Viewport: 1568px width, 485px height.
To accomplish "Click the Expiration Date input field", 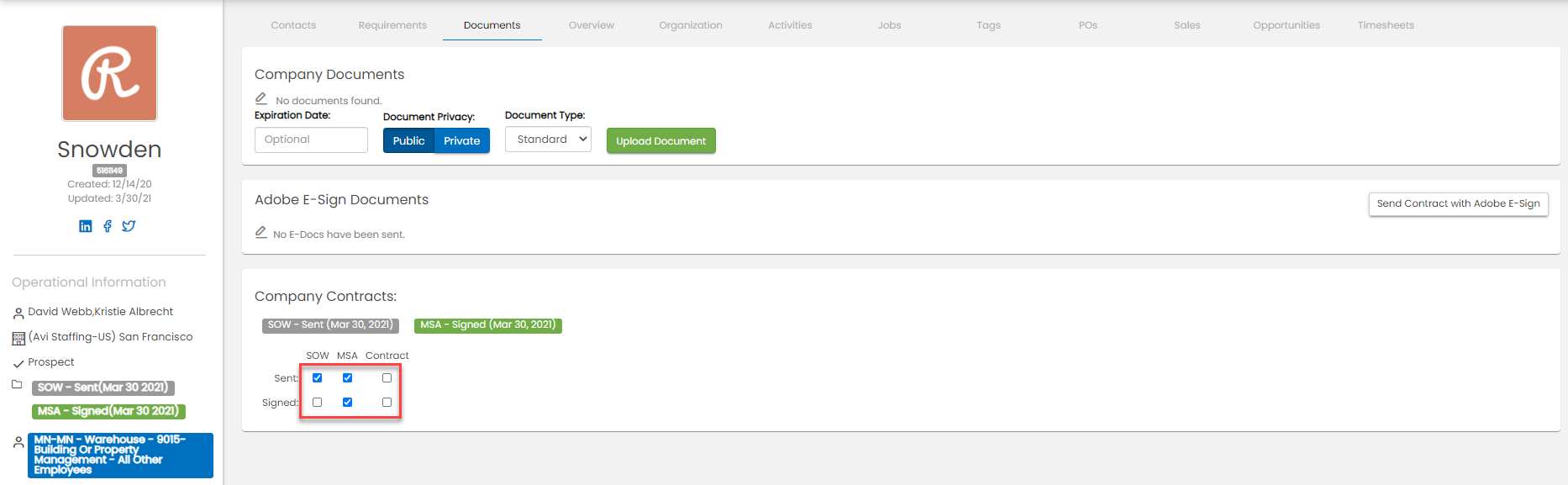I will (311, 140).
